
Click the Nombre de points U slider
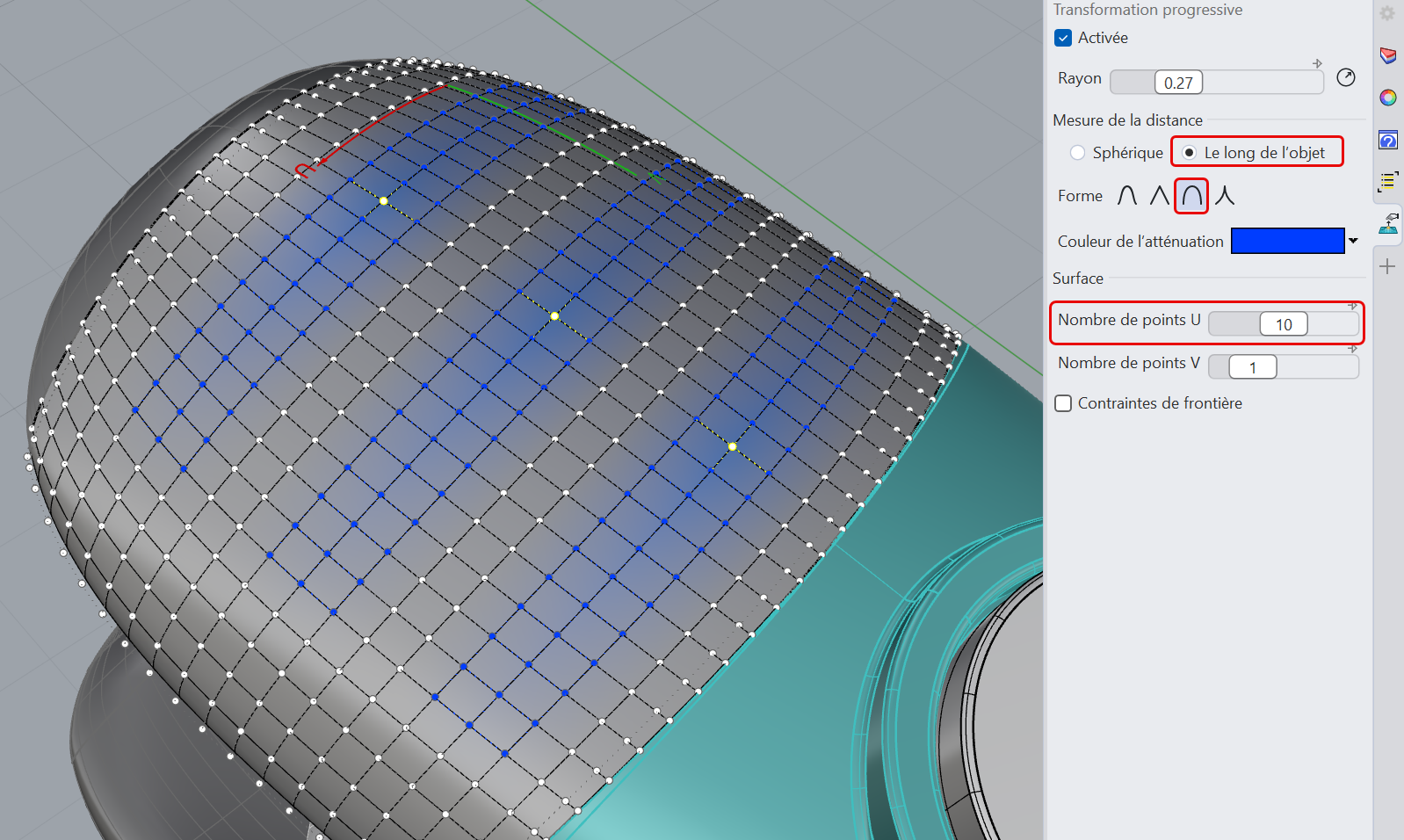point(1284,324)
